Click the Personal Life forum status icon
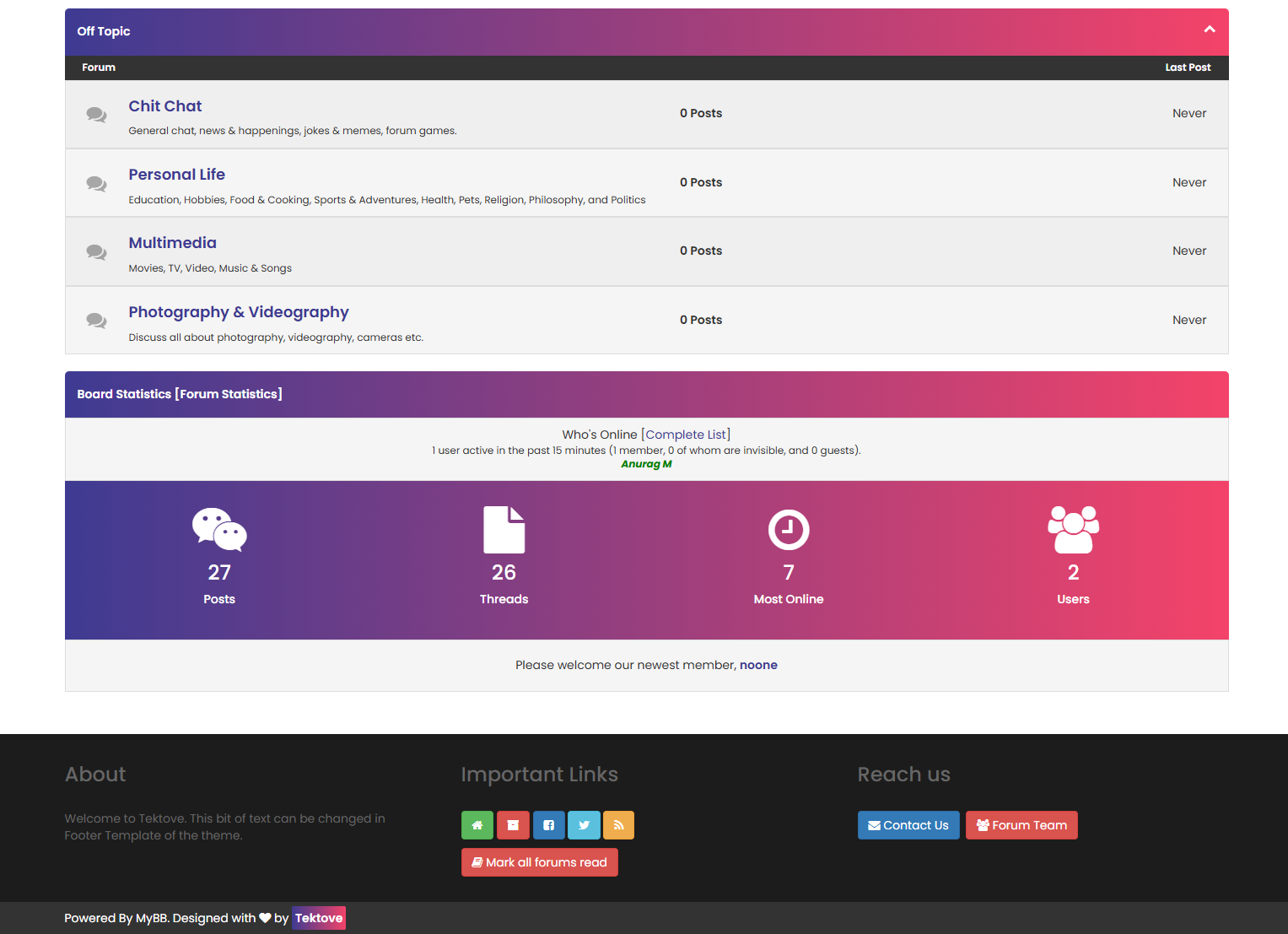Viewport: 1288px width, 934px height. tap(96, 184)
